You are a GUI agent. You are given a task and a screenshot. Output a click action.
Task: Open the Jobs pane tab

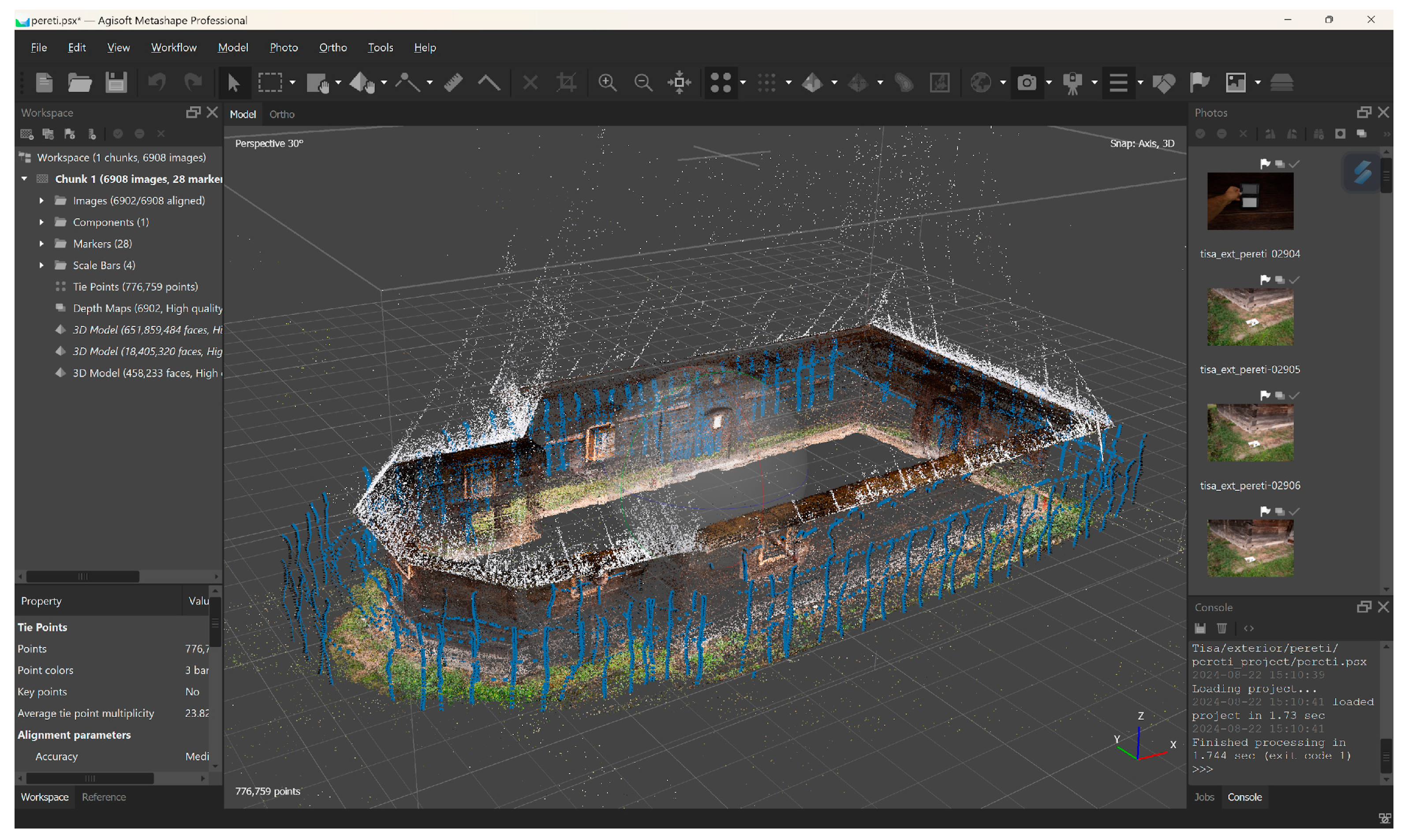click(x=1204, y=797)
